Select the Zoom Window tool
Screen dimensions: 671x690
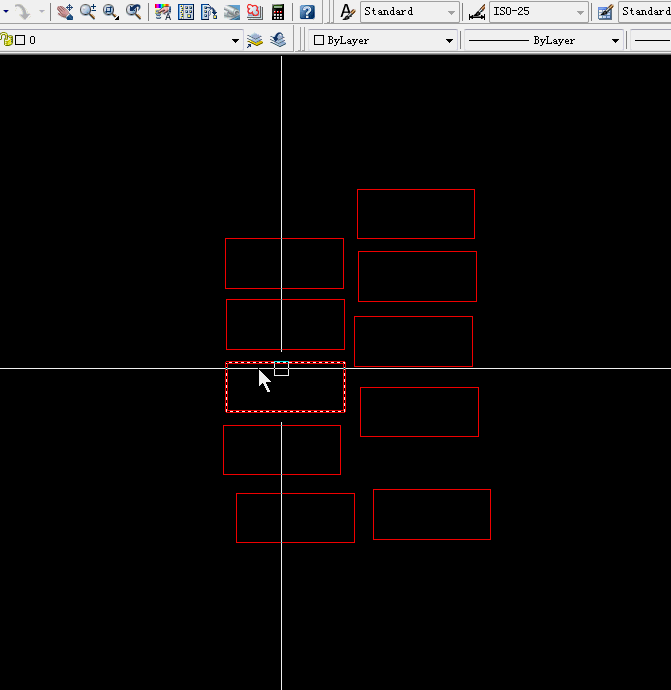(x=110, y=12)
